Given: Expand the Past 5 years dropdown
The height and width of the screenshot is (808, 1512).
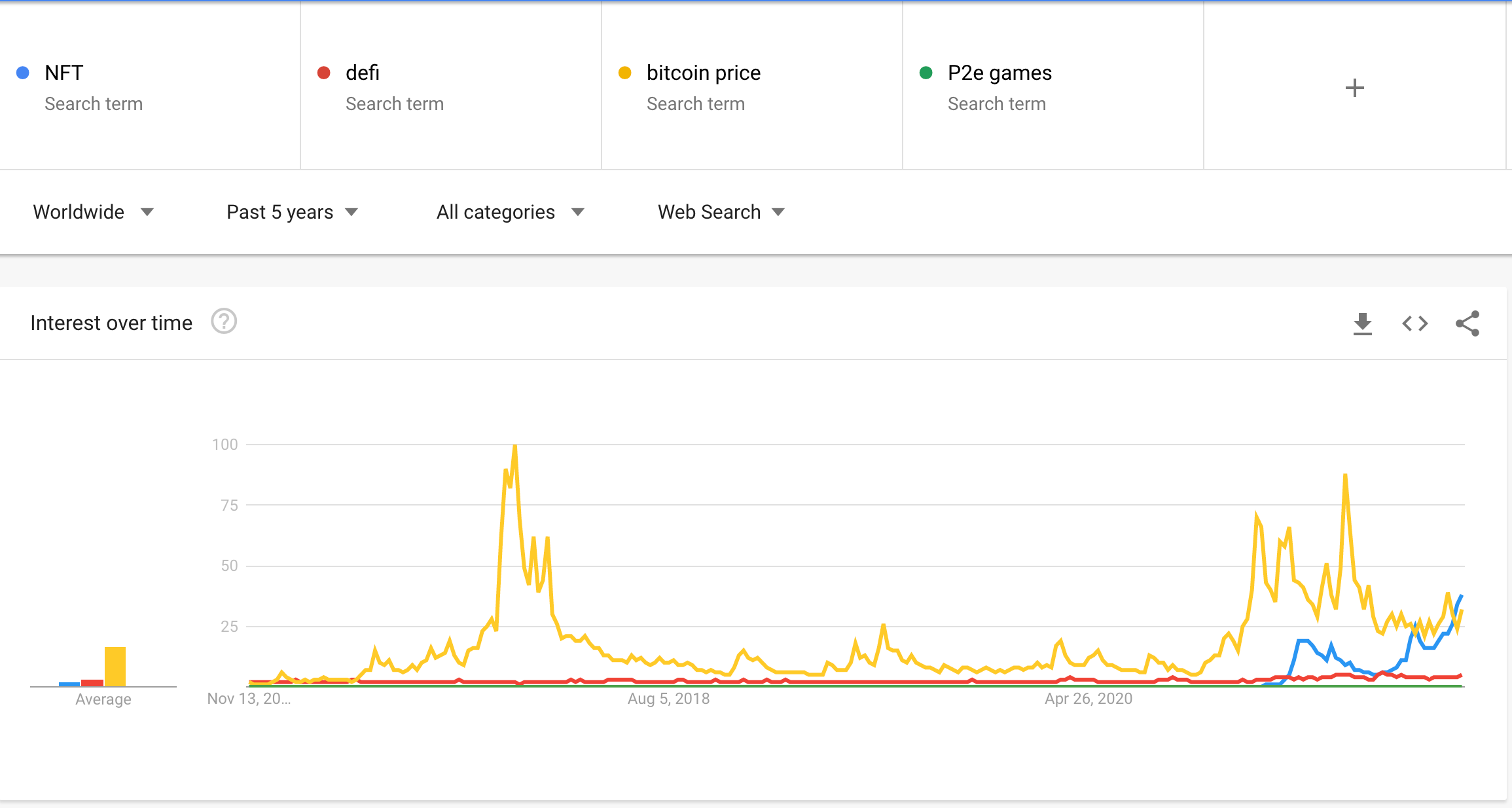Looking at the screenshot, I should (292, 212).
